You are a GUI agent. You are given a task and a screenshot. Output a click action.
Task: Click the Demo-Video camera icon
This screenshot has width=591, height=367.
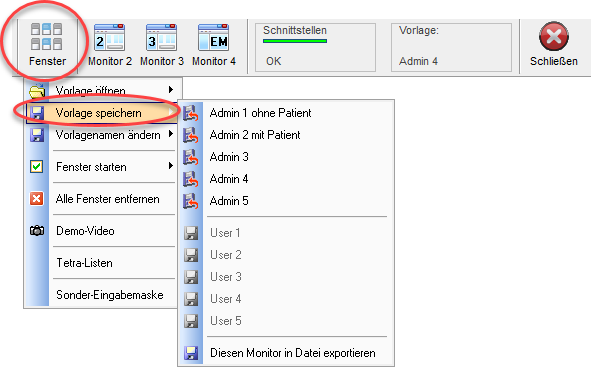click(x=37, y=231)
